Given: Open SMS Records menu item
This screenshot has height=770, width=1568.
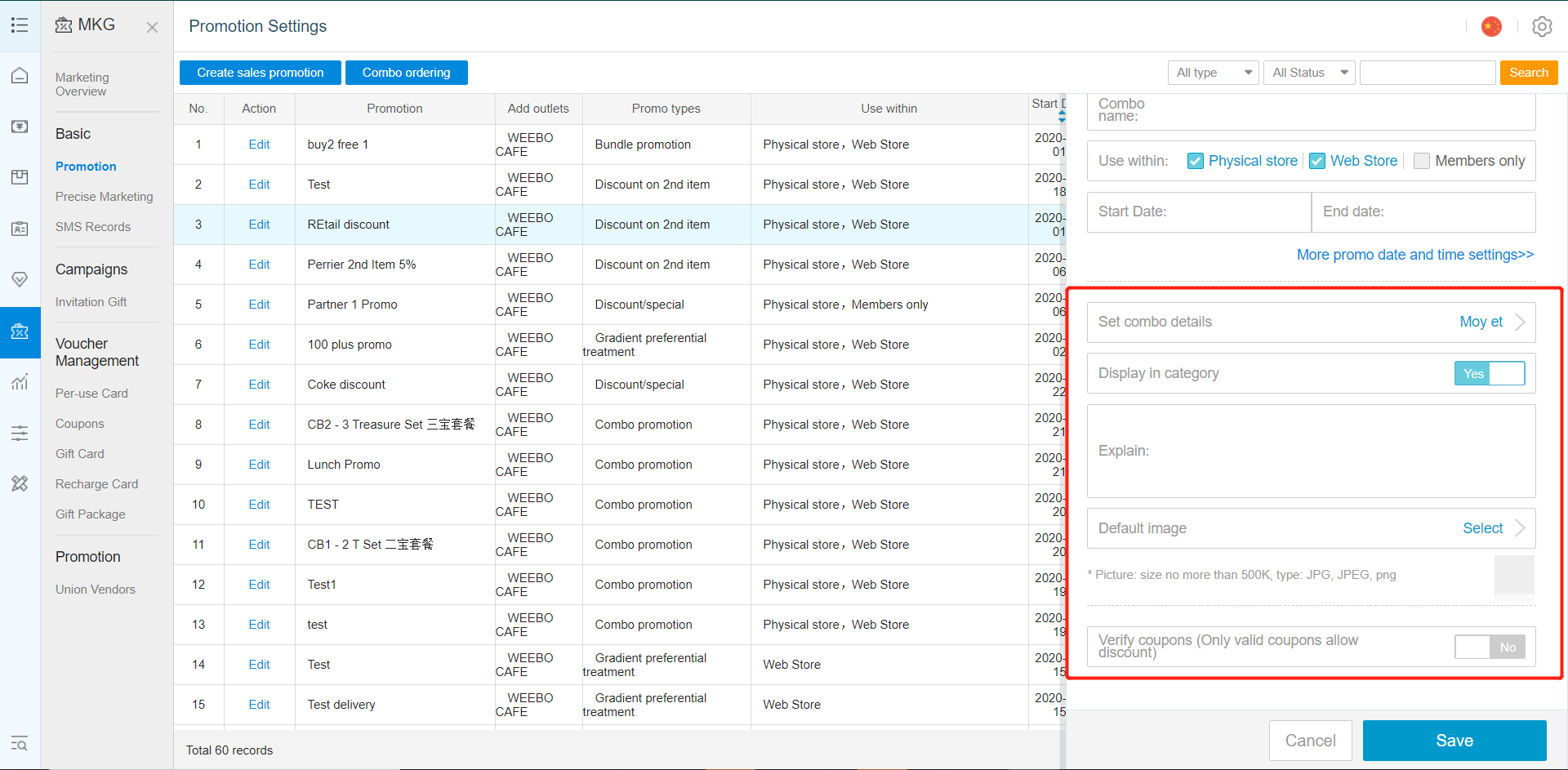Looking at the screenshot, I should point(93,227).
